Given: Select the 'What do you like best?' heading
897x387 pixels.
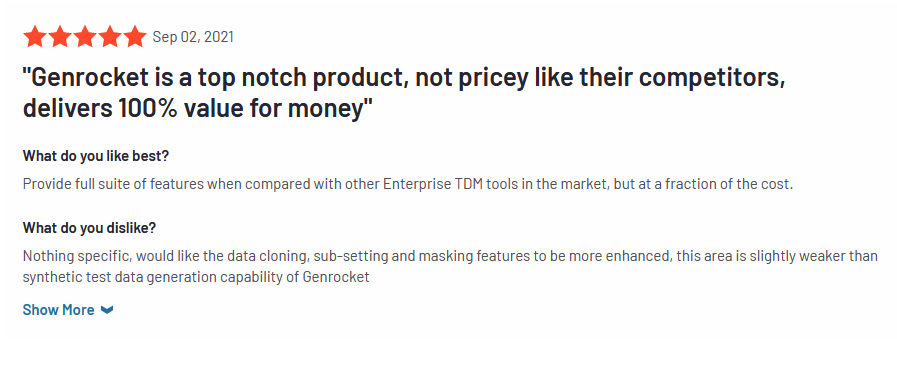Looking at the screenshot, I should (x=96, y=155).
